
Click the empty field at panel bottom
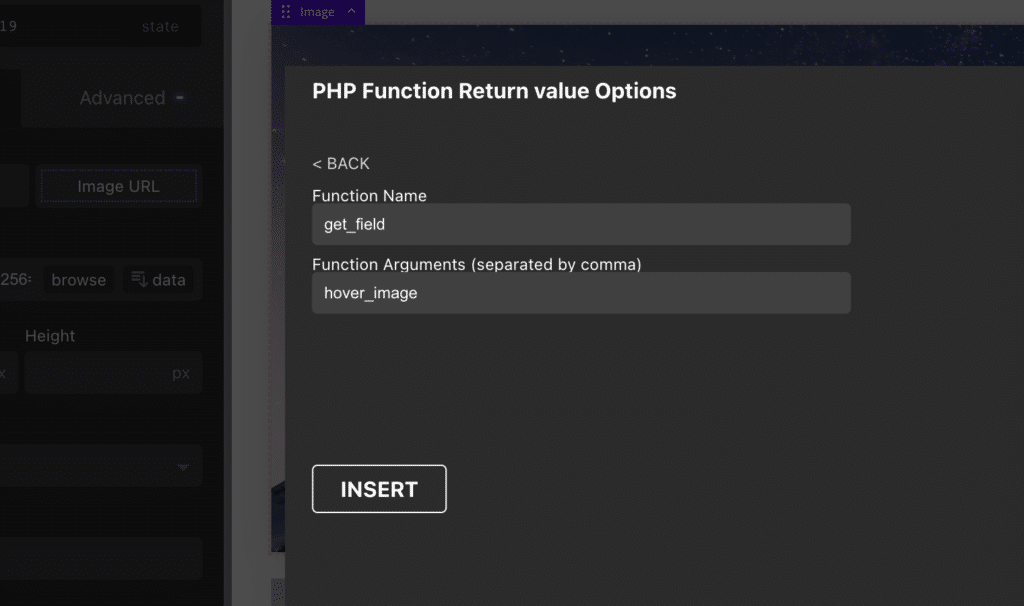[x=101, y=558]
